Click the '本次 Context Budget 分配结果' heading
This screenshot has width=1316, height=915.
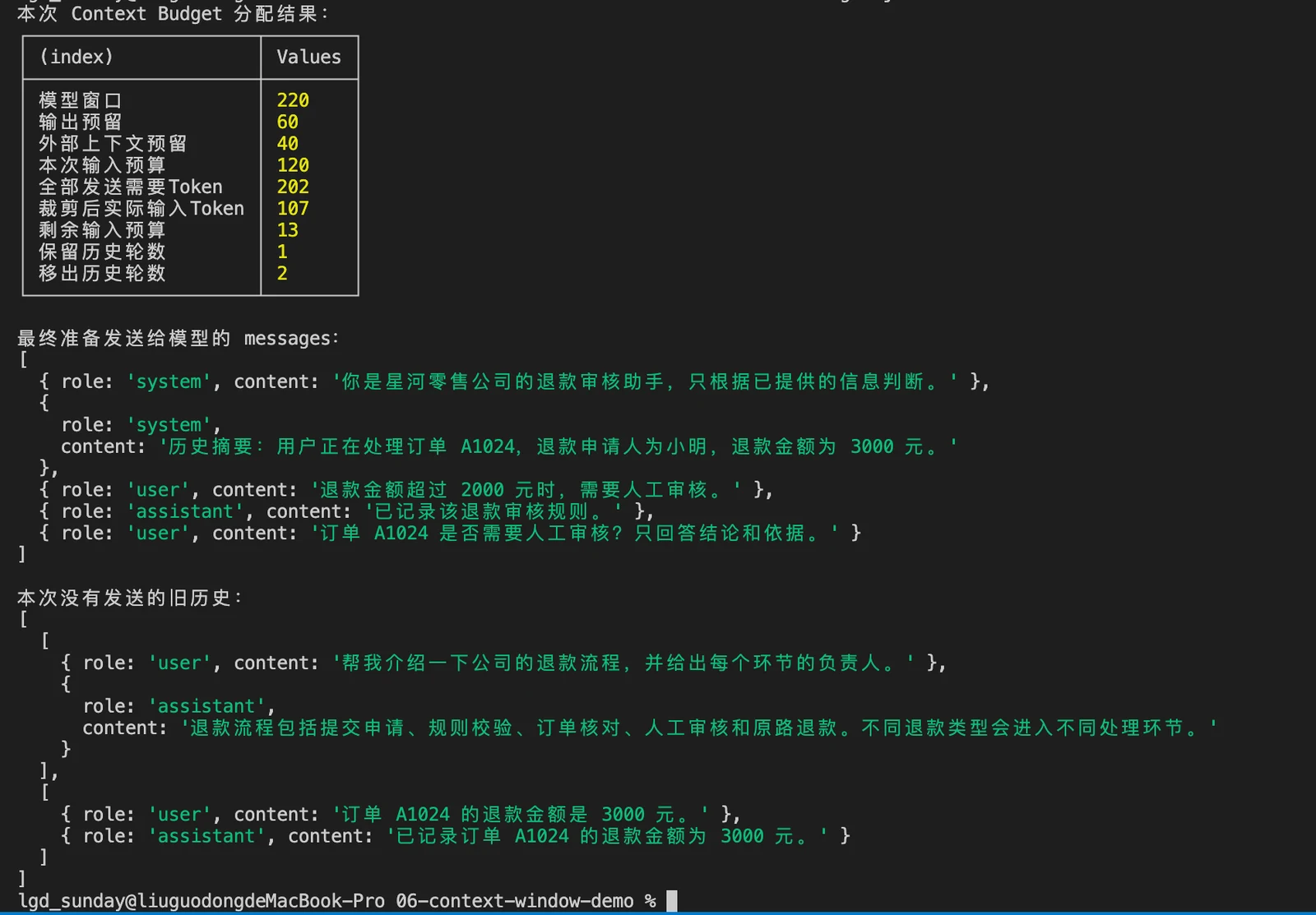coord(173,13)
